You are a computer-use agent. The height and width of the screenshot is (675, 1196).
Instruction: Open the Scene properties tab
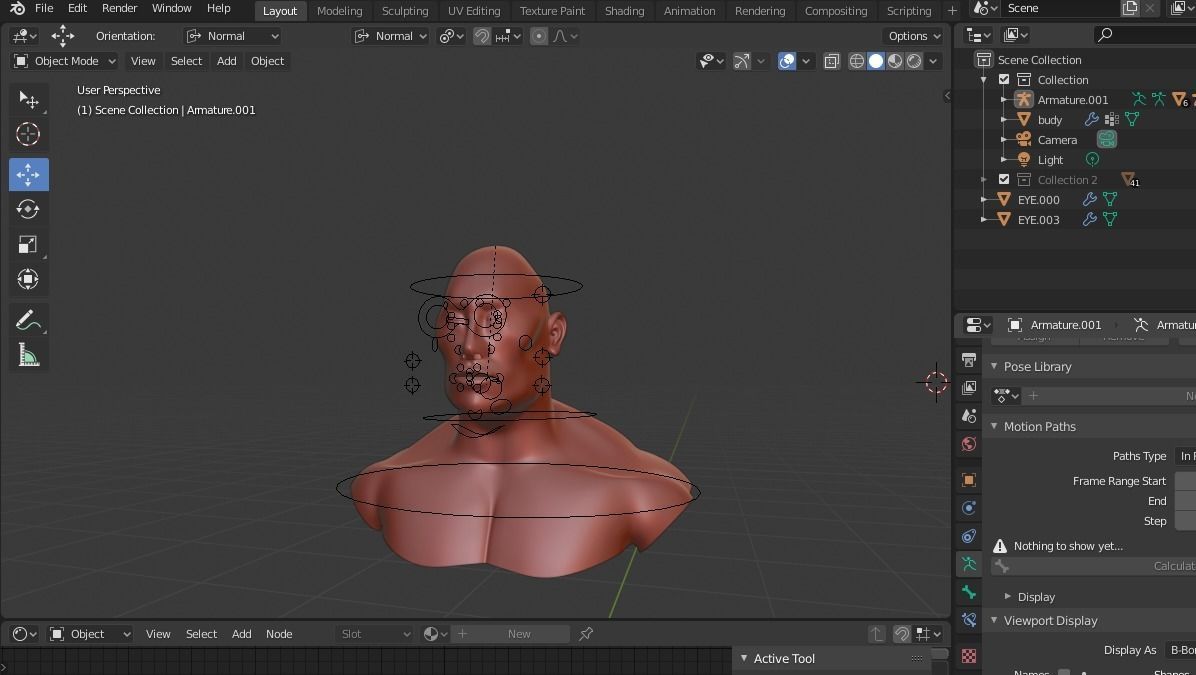point(969,416)
